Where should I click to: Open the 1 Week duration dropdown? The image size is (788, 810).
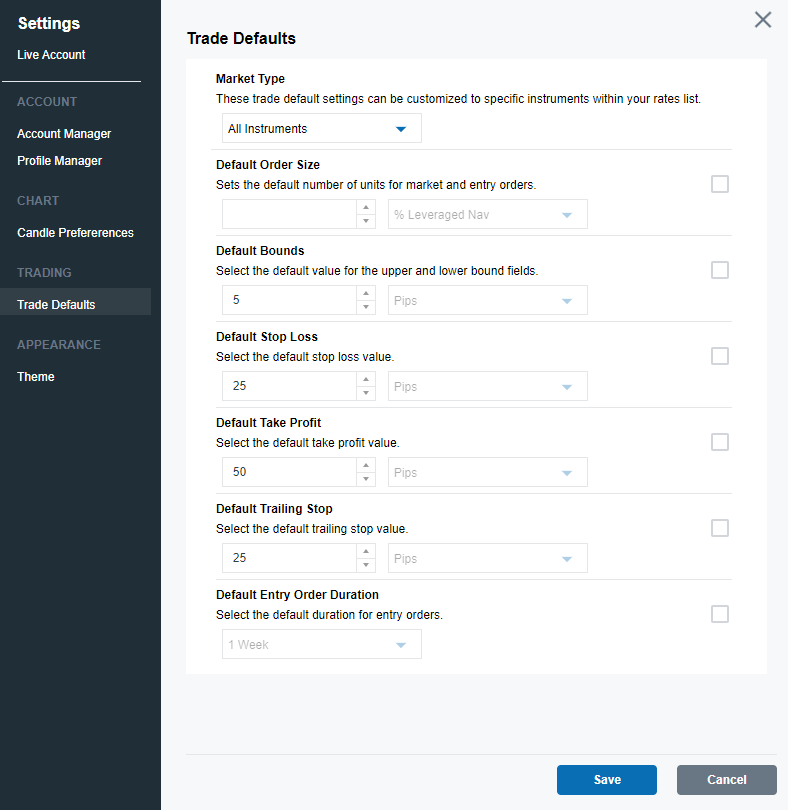pyautogui.click(x=320, y=644)
